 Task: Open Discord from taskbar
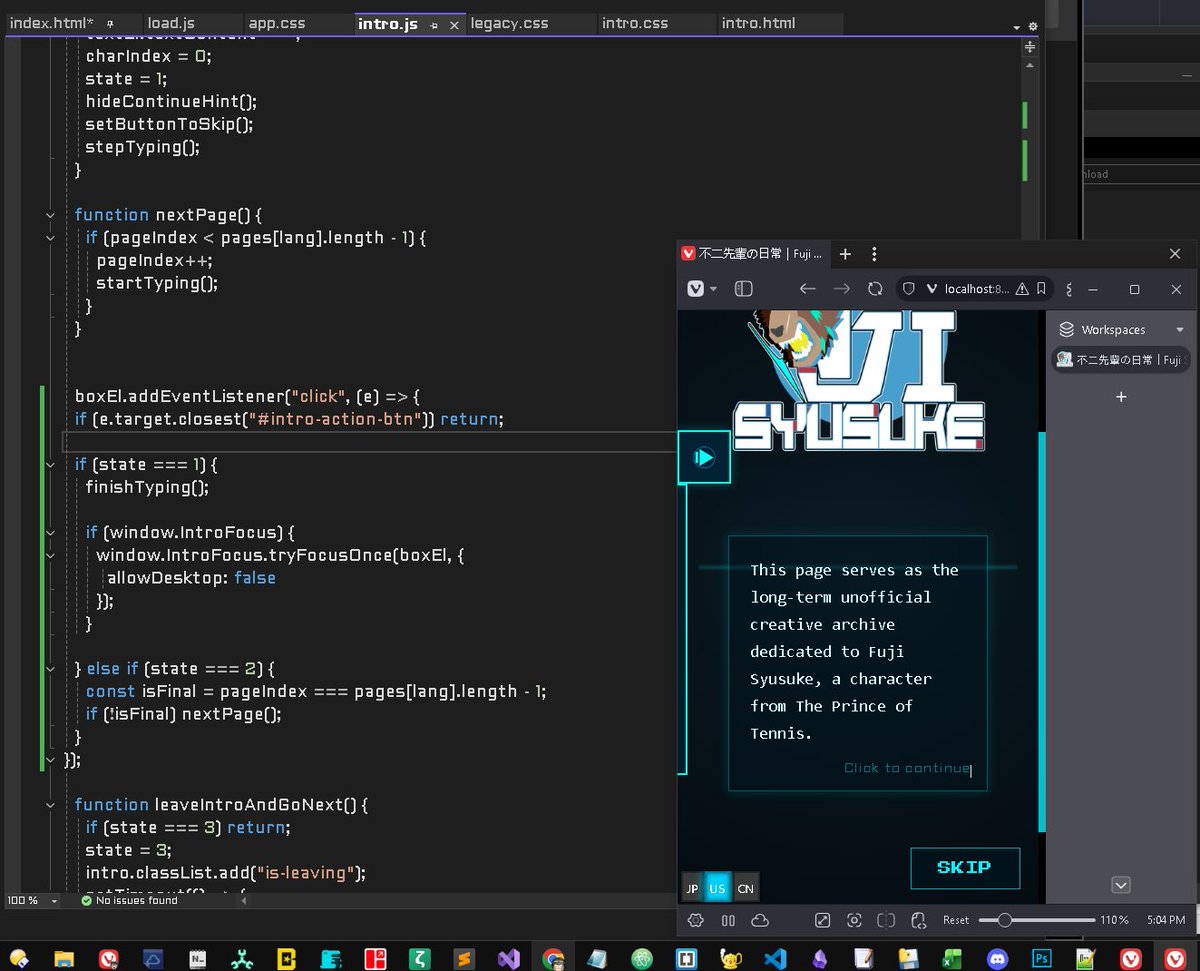[997, 958]
